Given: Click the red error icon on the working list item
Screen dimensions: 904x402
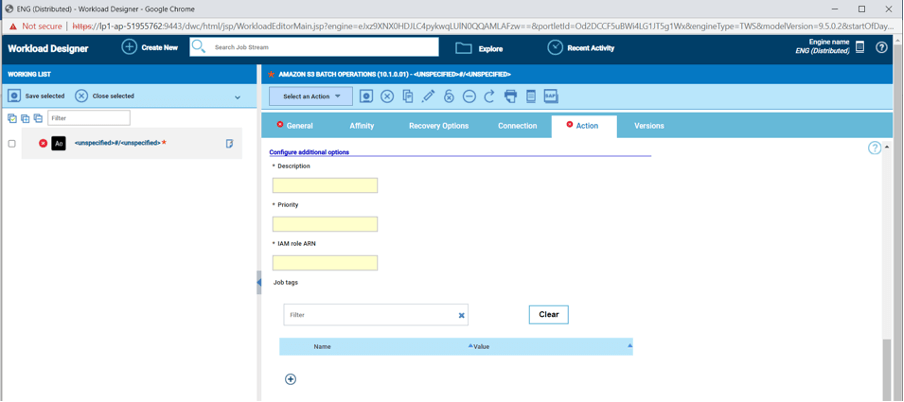Looking at the screenshot, I should click(43, 143).
